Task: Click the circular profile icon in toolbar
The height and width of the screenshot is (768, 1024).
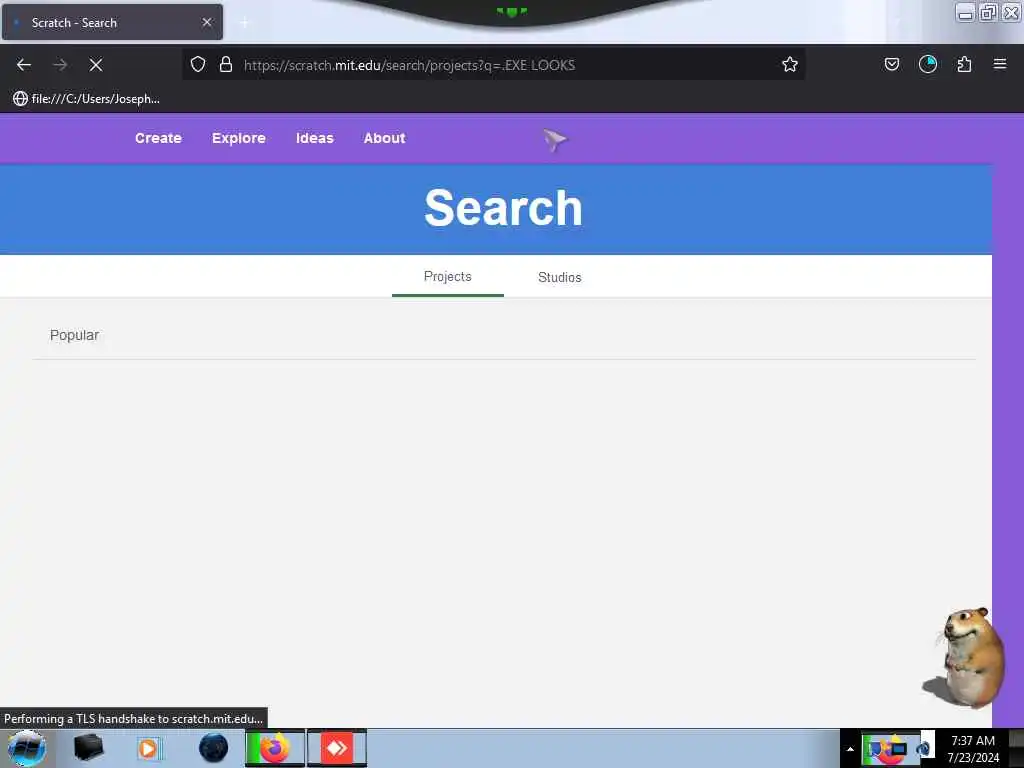Action: (x=927, y=64)
